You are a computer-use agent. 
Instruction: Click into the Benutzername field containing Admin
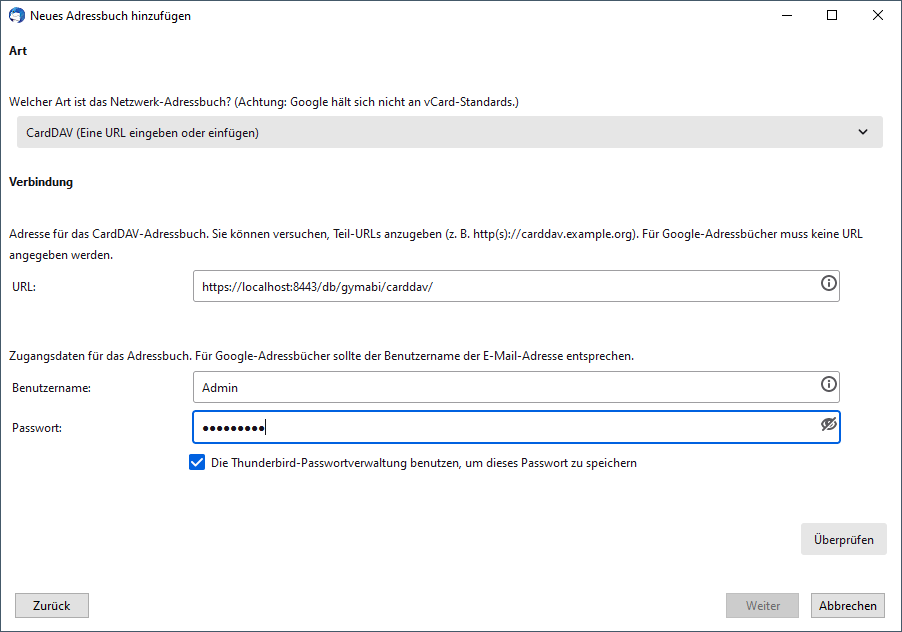click(500, 387)
